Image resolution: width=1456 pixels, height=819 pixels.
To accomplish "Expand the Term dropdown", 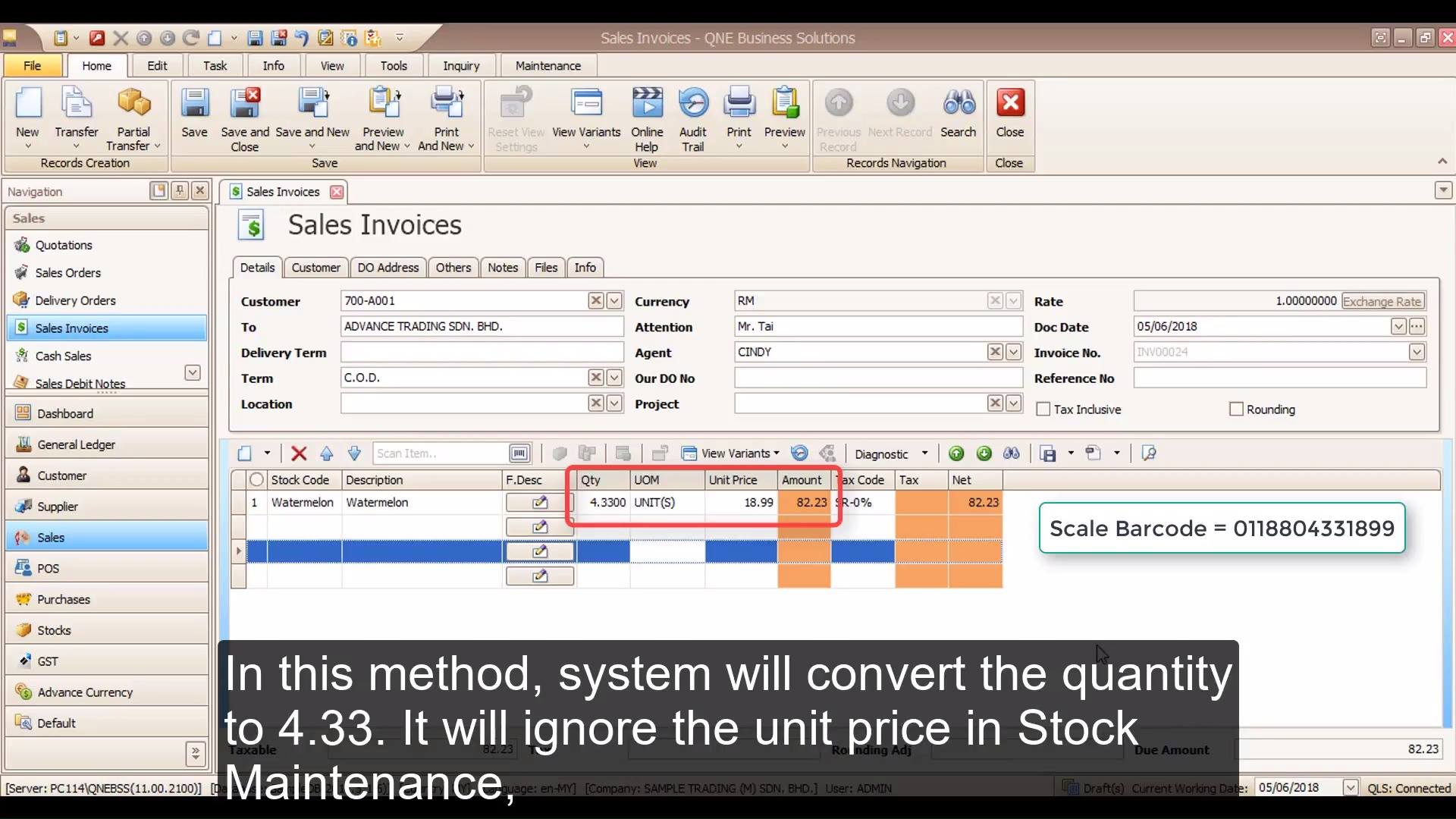I will tap(614, 378).
